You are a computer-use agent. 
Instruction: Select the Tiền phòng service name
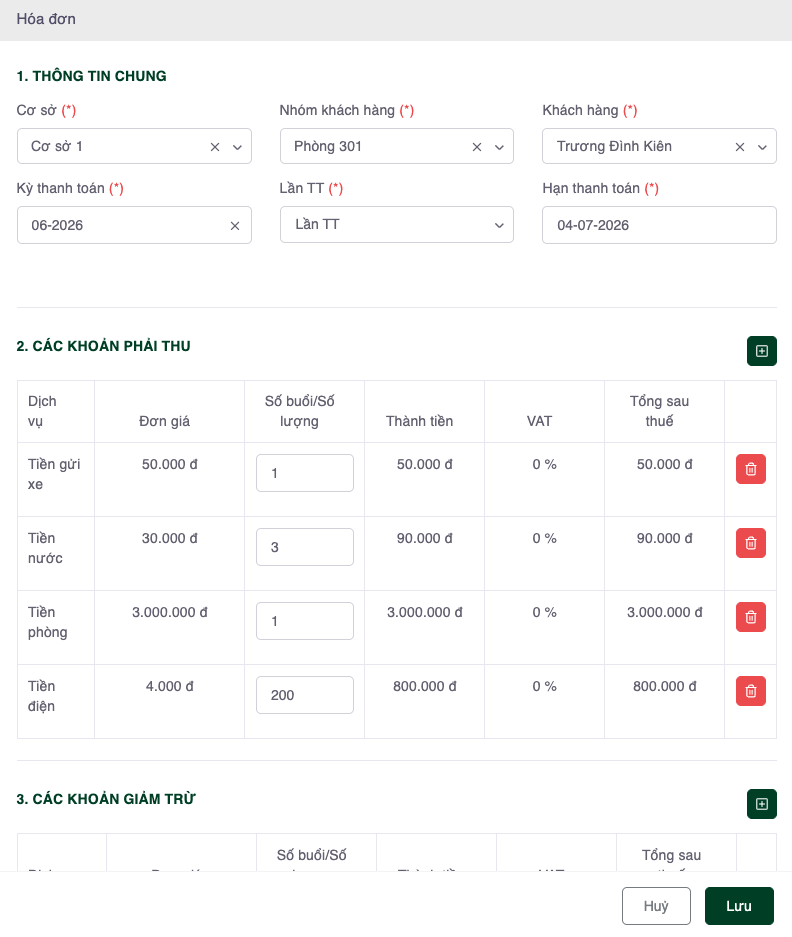[47, 622]
